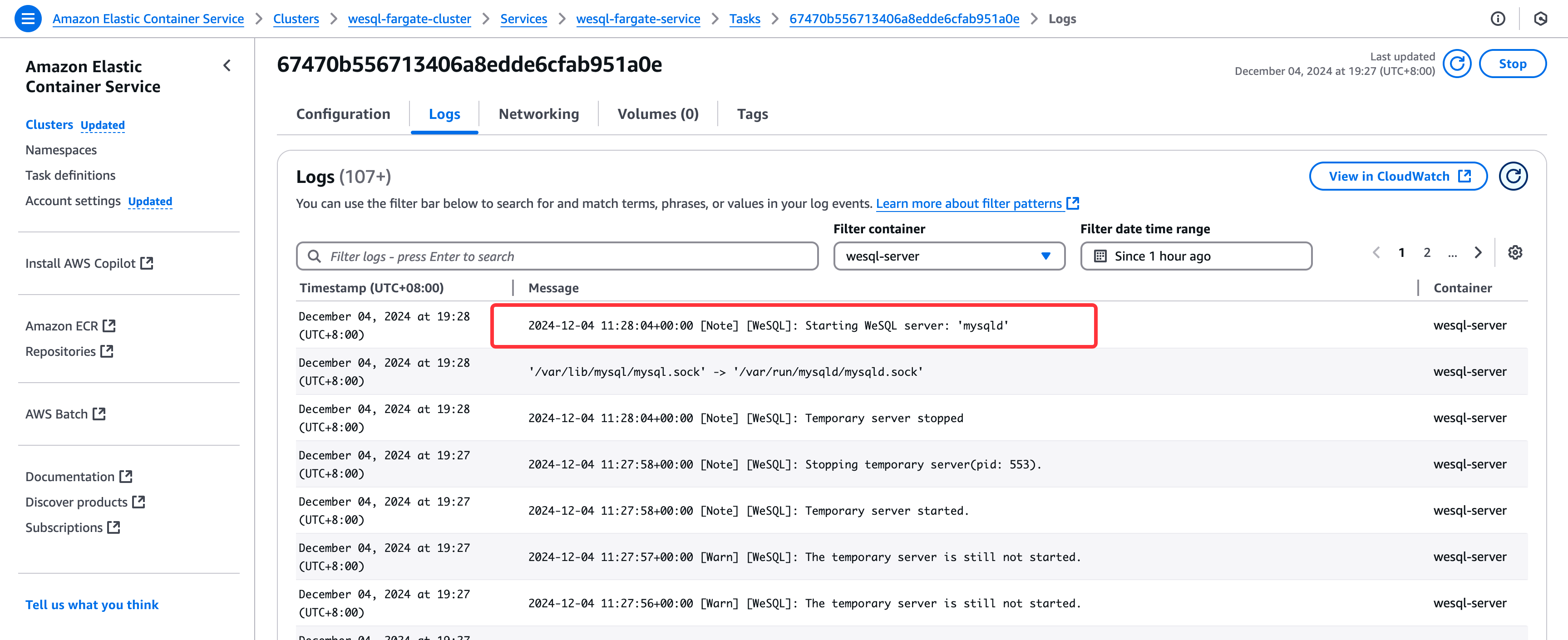Open Clusters breadcrumb link
Screen dimensions: 1568x640
click(x=296, y=19)
